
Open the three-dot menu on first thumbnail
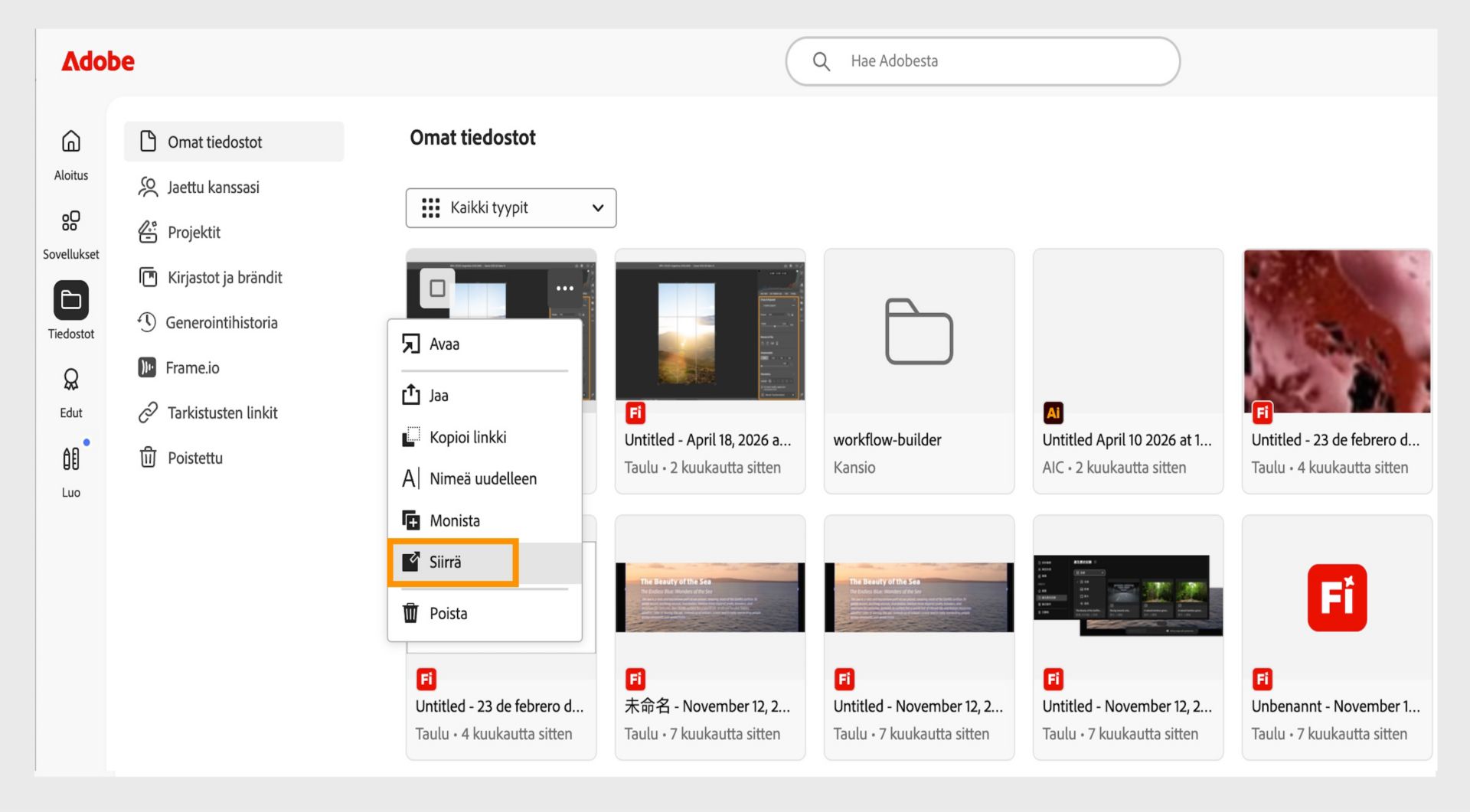tap(565, 289)
